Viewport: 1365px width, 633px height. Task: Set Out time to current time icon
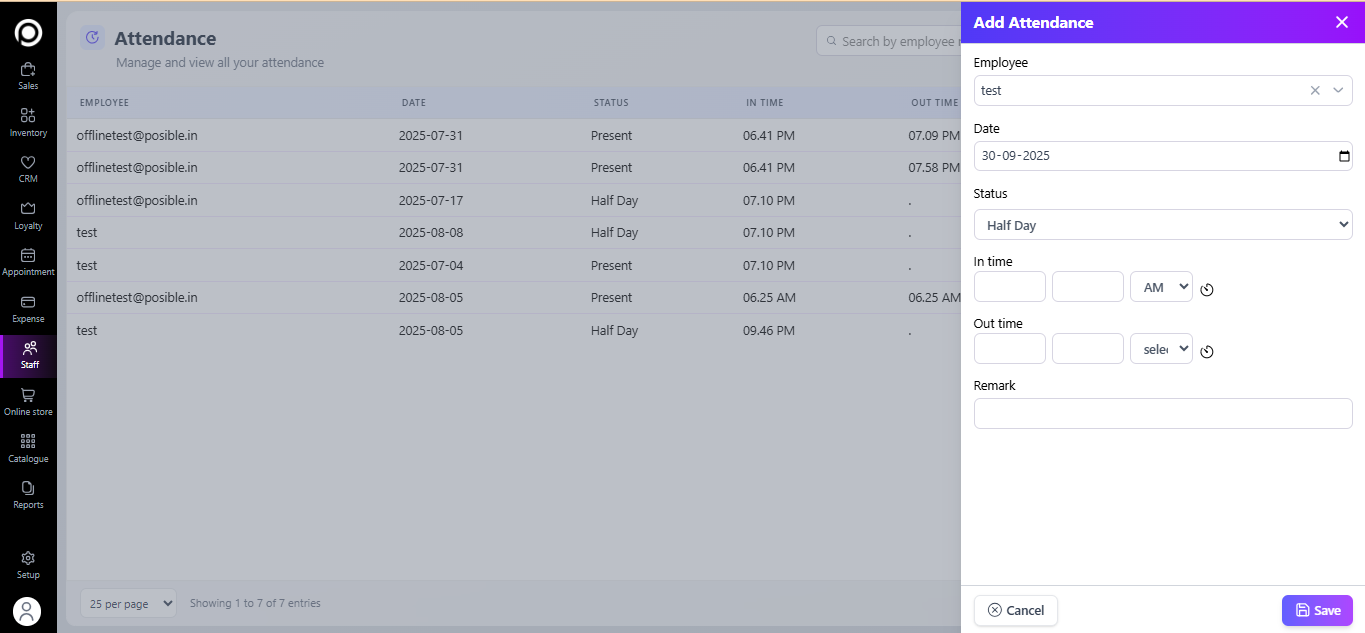(x=1207, y=352)
